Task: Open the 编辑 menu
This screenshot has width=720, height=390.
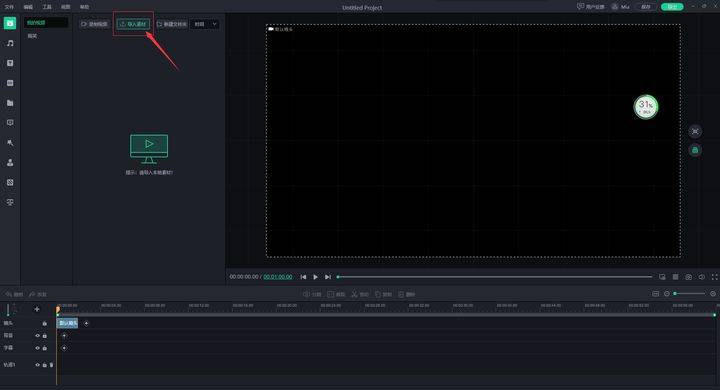Action: [x=28, y=7]
